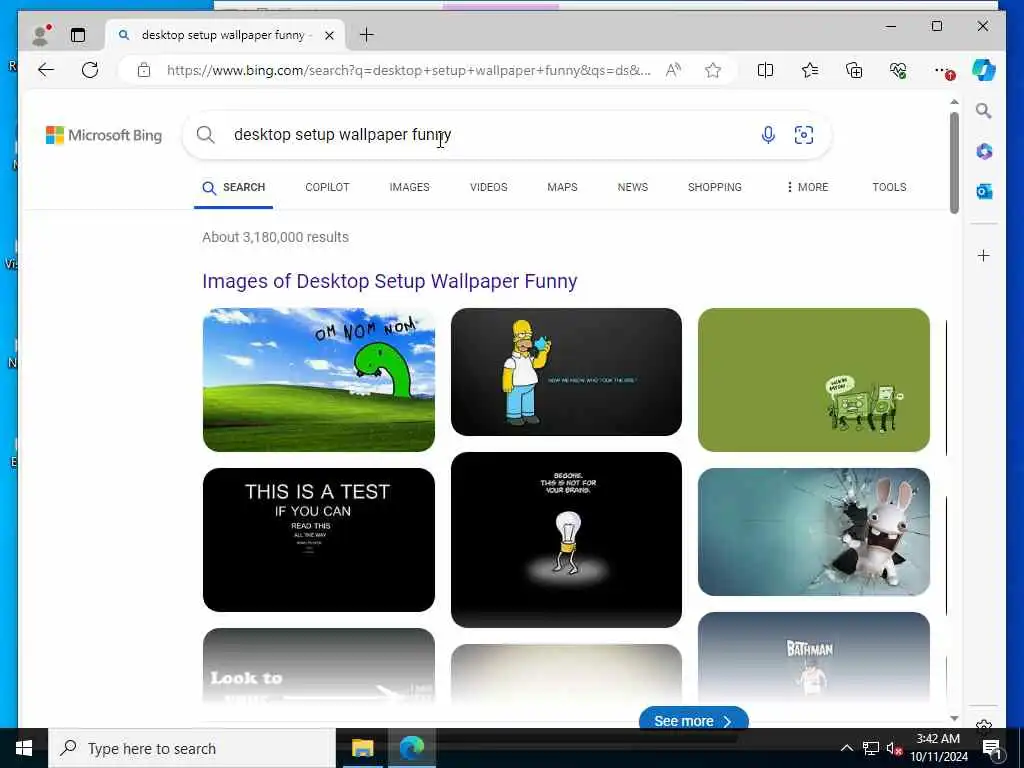Open Copilot sidebar button
Image resolution: width=1024 pixels, height=768 pixels.
(x=984, y=70)
